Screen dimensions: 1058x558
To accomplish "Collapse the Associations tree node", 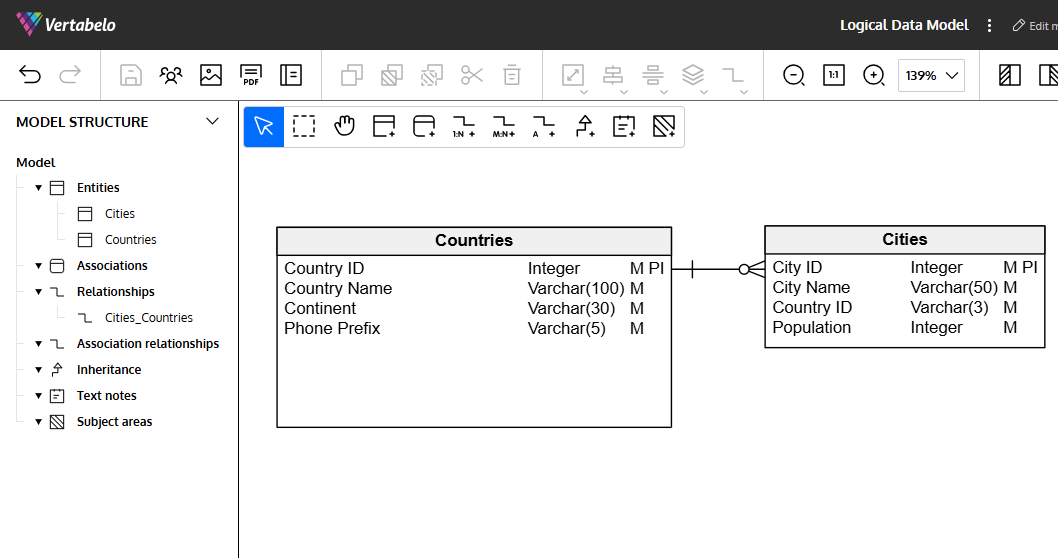I will (x=38, y=266).
